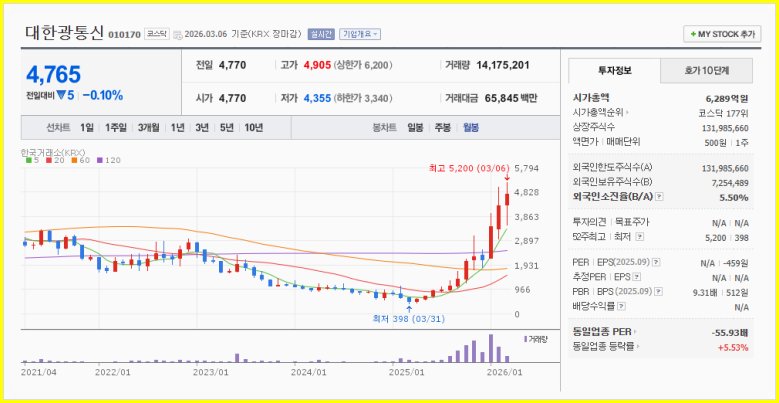
Task: Click the current price 4,765
Action: (x=53, y=75)
